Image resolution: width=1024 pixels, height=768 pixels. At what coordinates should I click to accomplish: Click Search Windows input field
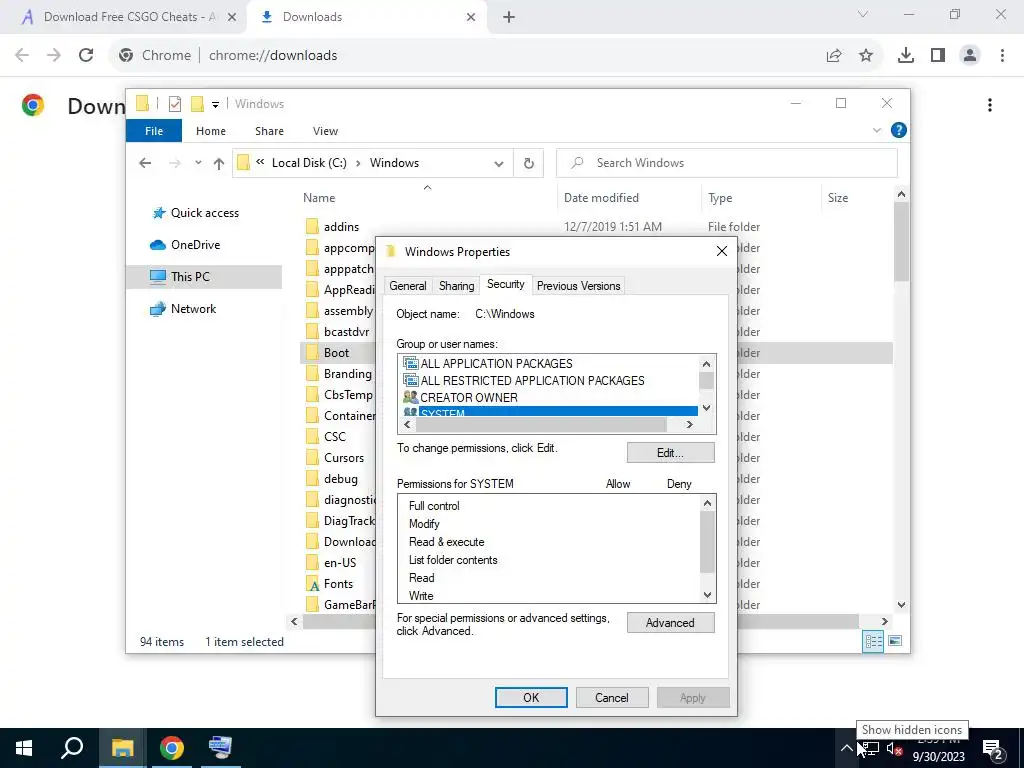coord(727,163)
